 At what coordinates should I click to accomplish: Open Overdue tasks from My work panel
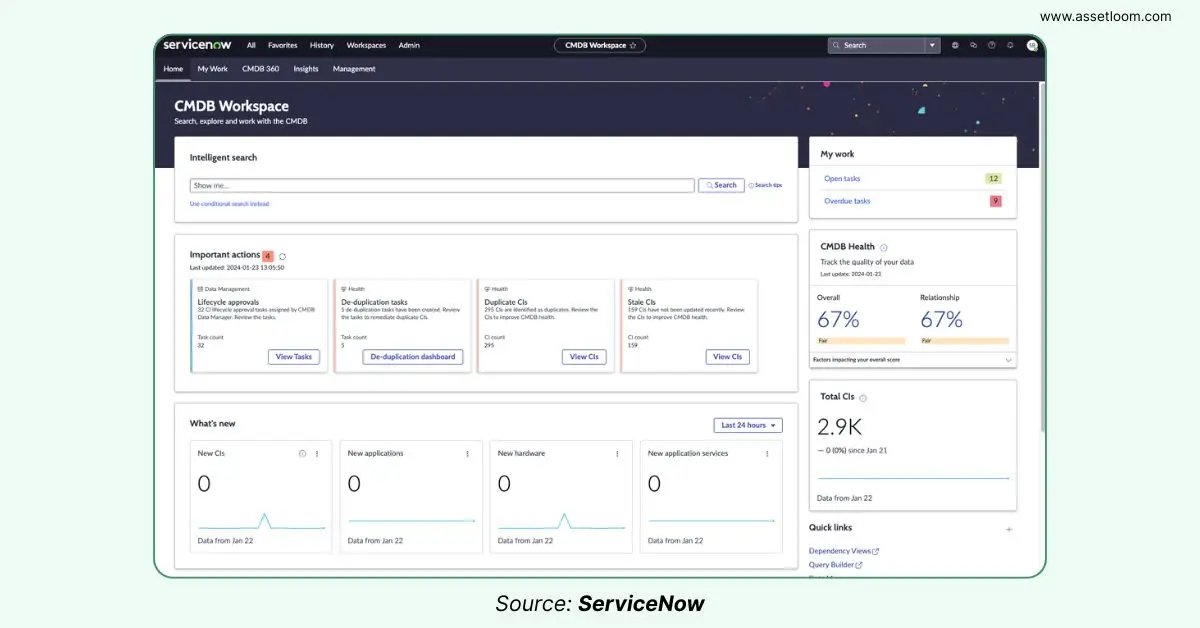point(847,201)
